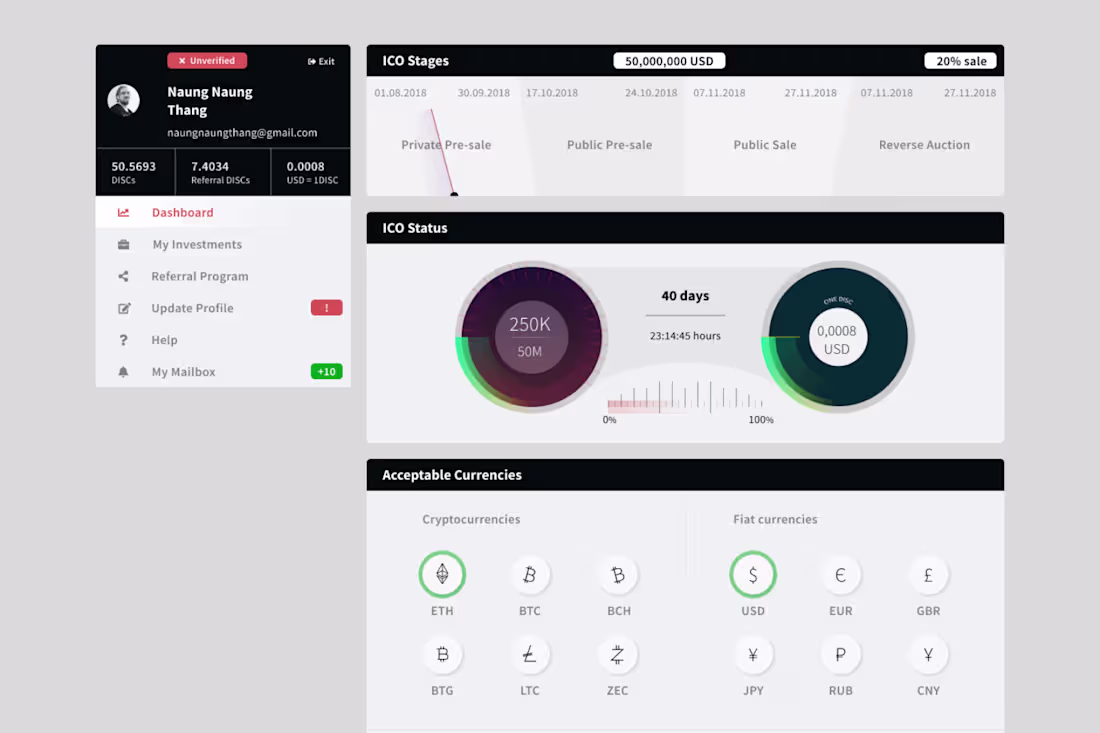Select the Private Pre-sale stage
This screenshot has width=1100, height=733.
[x=446, y=145]
